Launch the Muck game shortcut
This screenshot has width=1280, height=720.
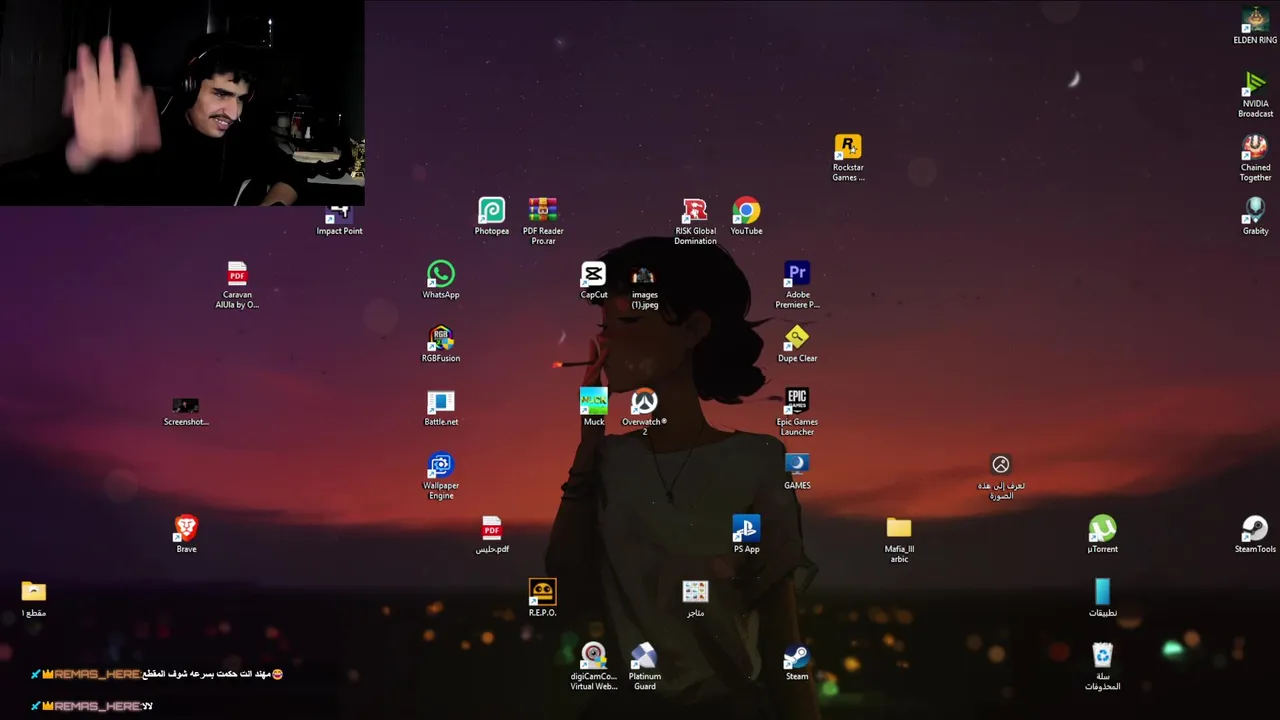click(593, 407)
